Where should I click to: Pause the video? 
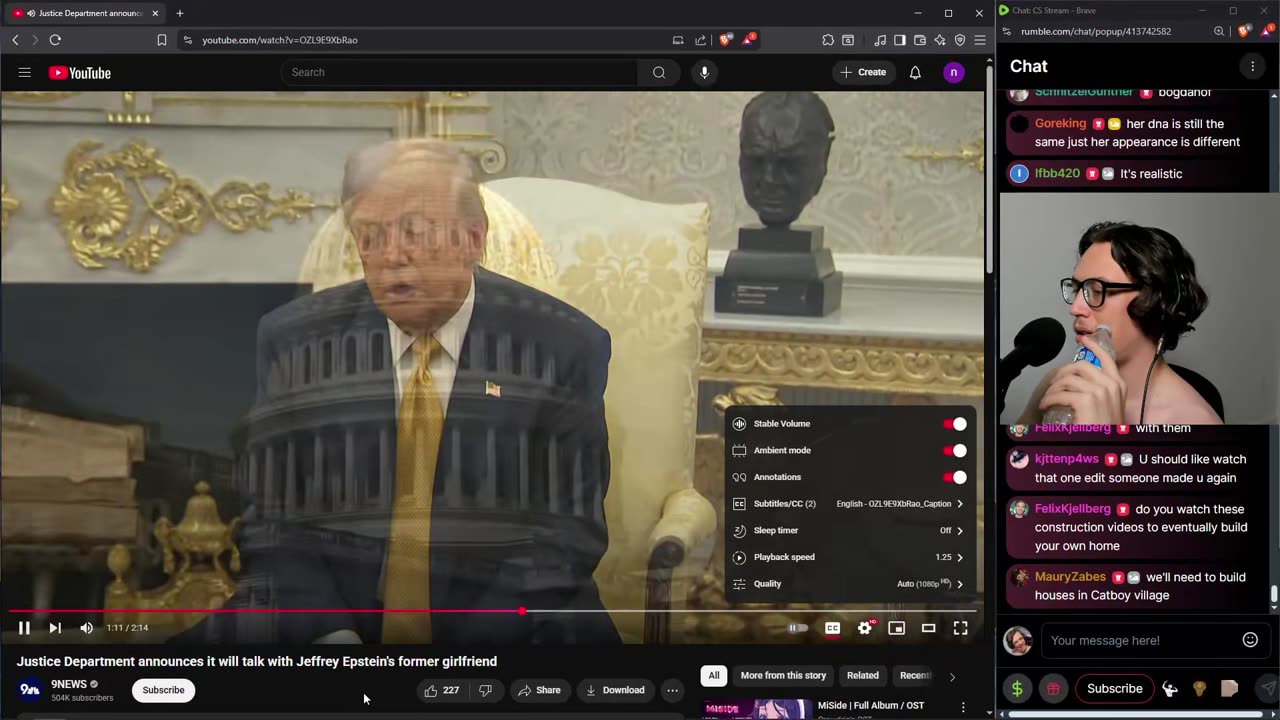tap(24, 628)
